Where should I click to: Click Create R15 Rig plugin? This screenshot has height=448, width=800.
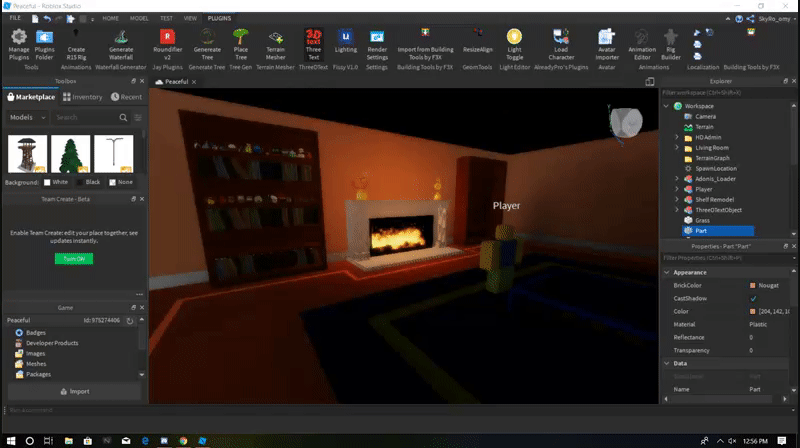tap(76, 45)
